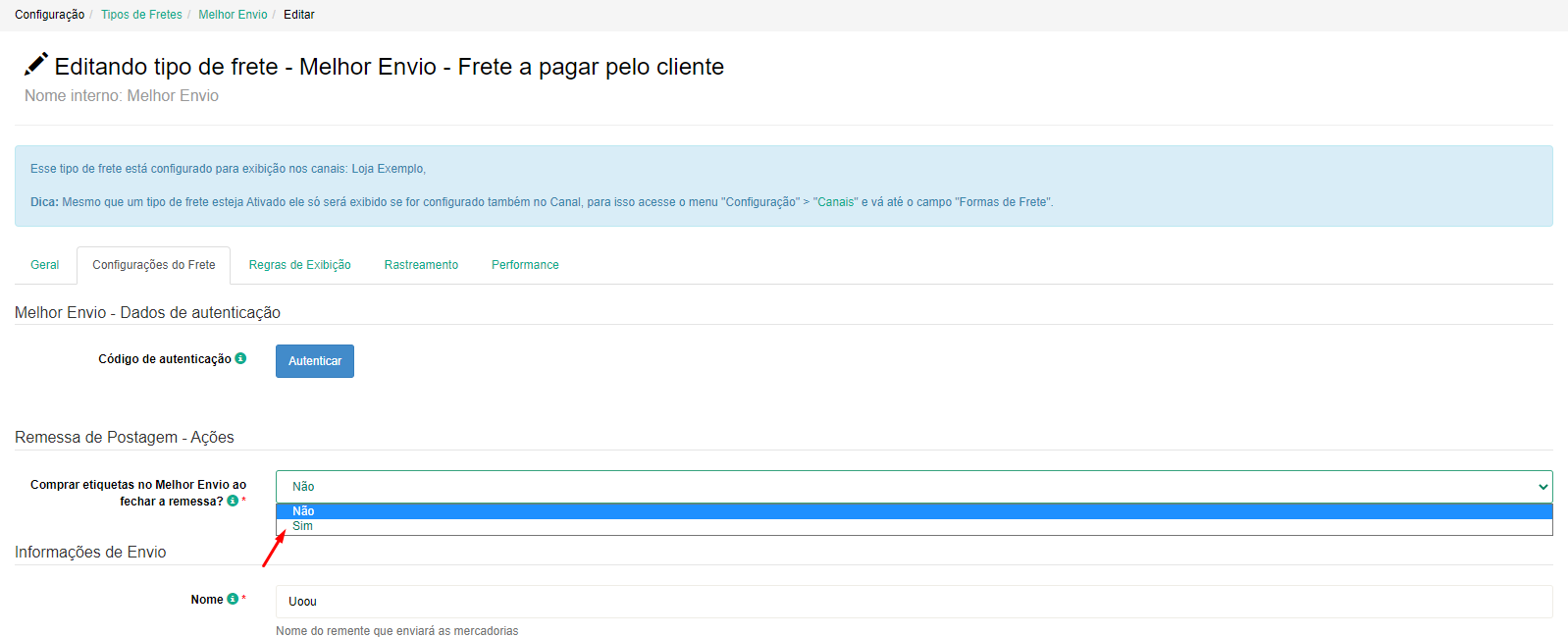The width and height of the screenshot is (1568, 637).
Task: Click 'Informações de Envio' heading
Action: pos(90,552)
